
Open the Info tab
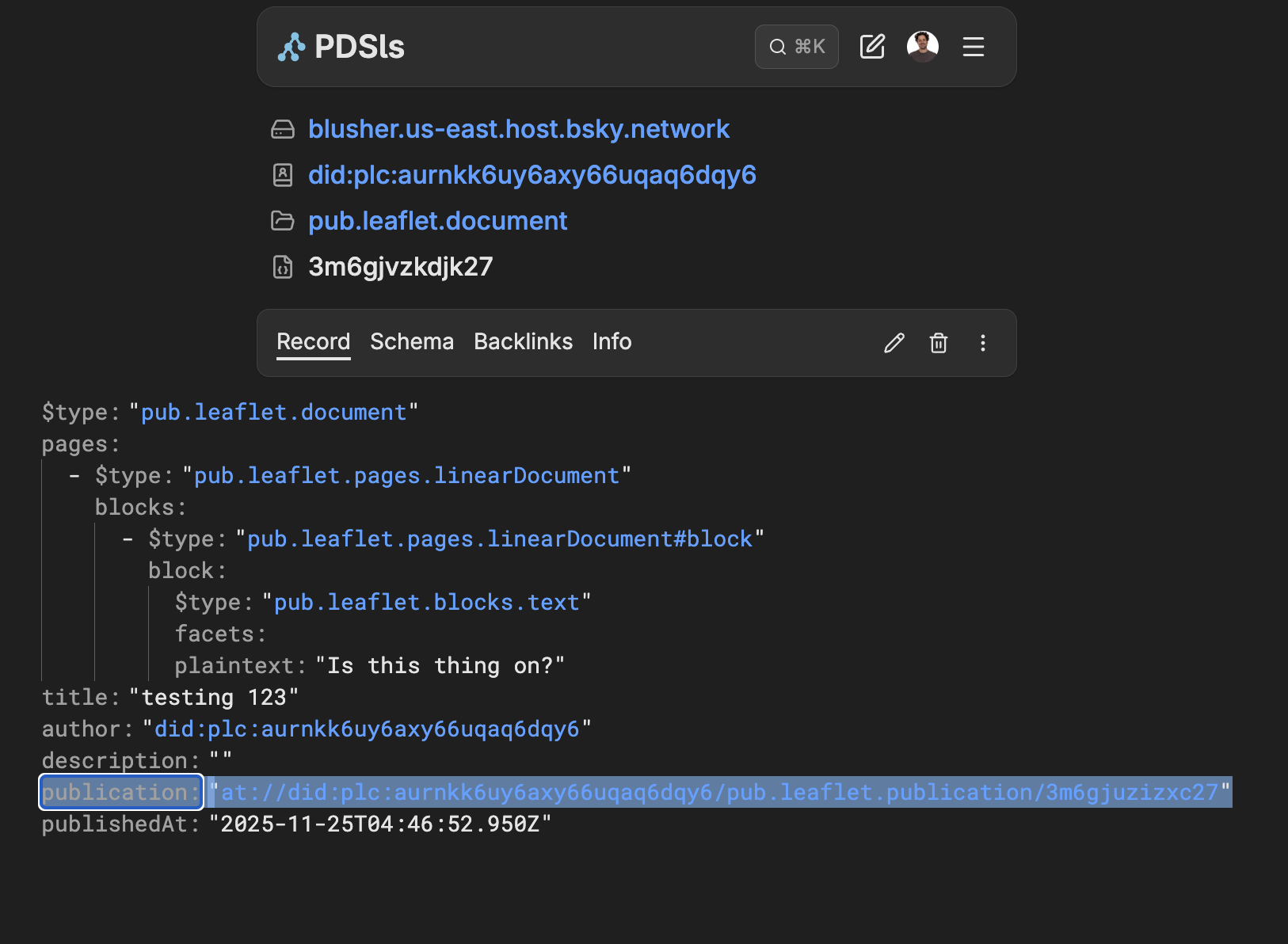pyautogui.click(x=612, y=341)
